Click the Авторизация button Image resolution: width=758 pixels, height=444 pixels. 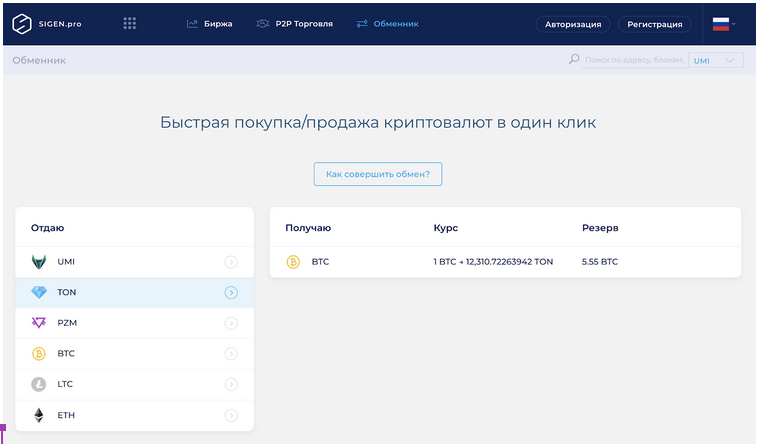(x=573, y=24)
